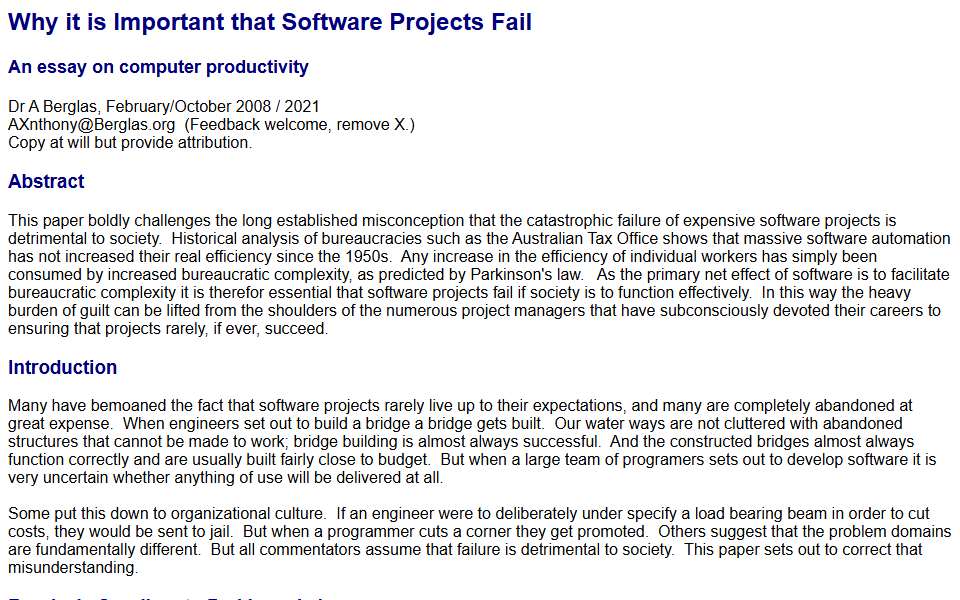Click the text Feedback welcome, remove X
This screenshot has width=960, height=600.
point(300,124)
